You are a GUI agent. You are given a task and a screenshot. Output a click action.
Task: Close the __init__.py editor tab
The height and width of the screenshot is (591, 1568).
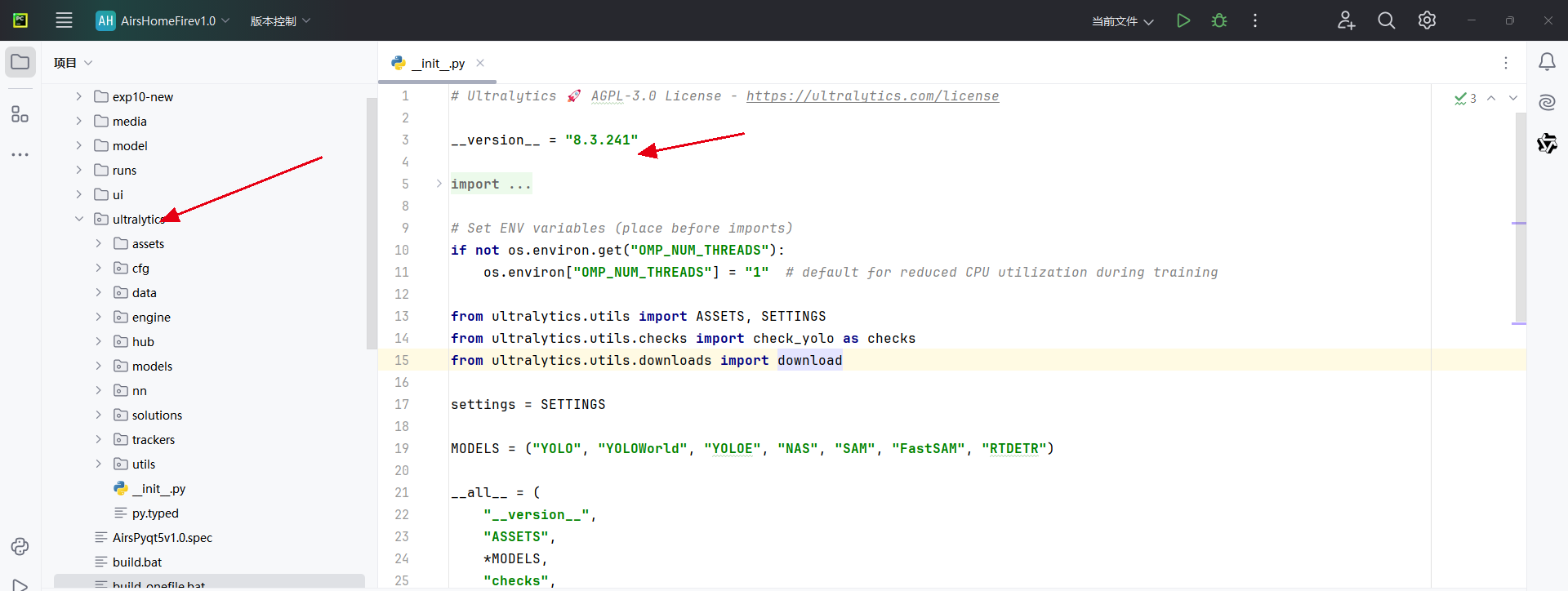coord(480,63)
